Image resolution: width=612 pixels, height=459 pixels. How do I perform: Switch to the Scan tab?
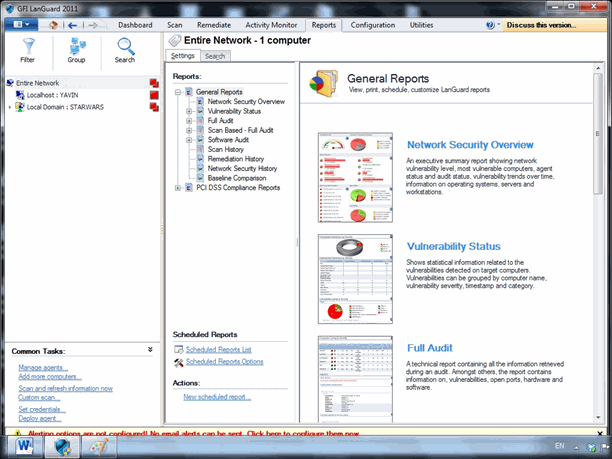click(174, 25)
